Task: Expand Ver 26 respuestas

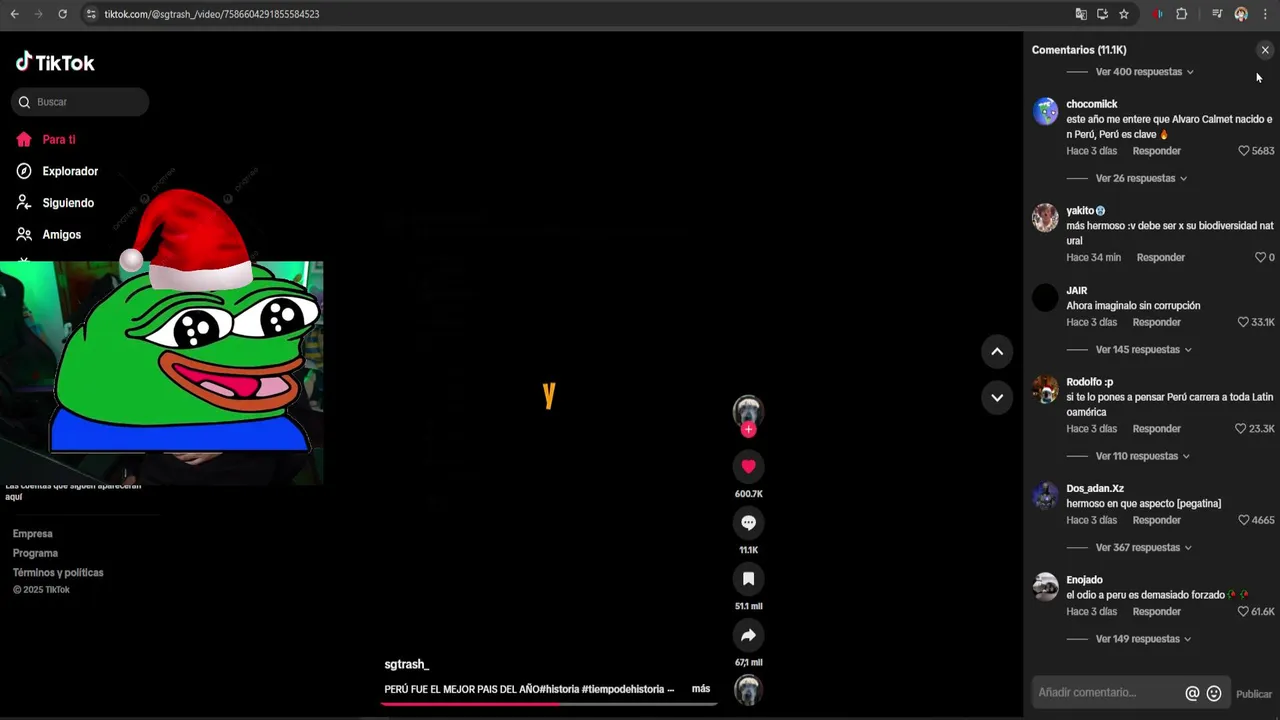Action: pos(1141,178)
